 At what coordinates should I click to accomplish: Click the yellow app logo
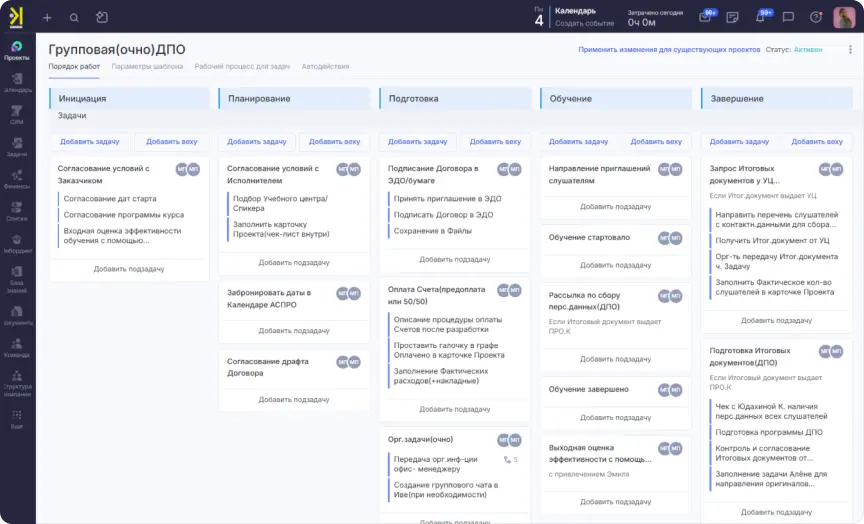click(x=16, y=17)
